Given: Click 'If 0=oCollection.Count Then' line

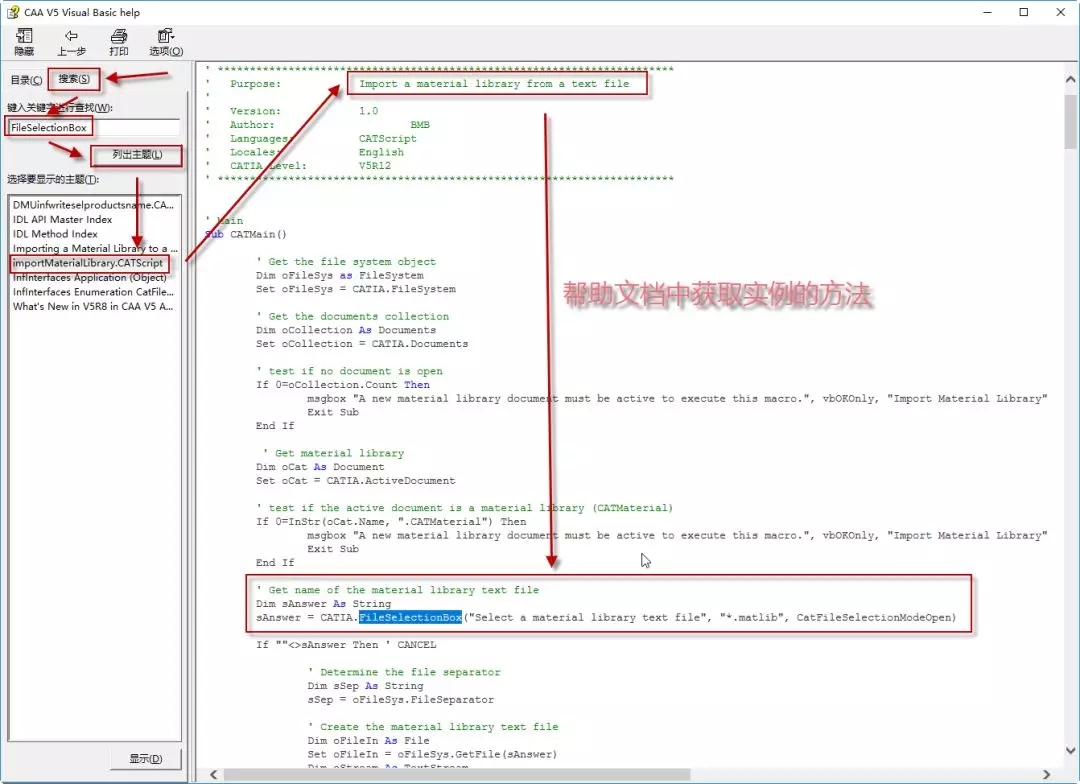Looking at the screenshot, I should [342, 385].
